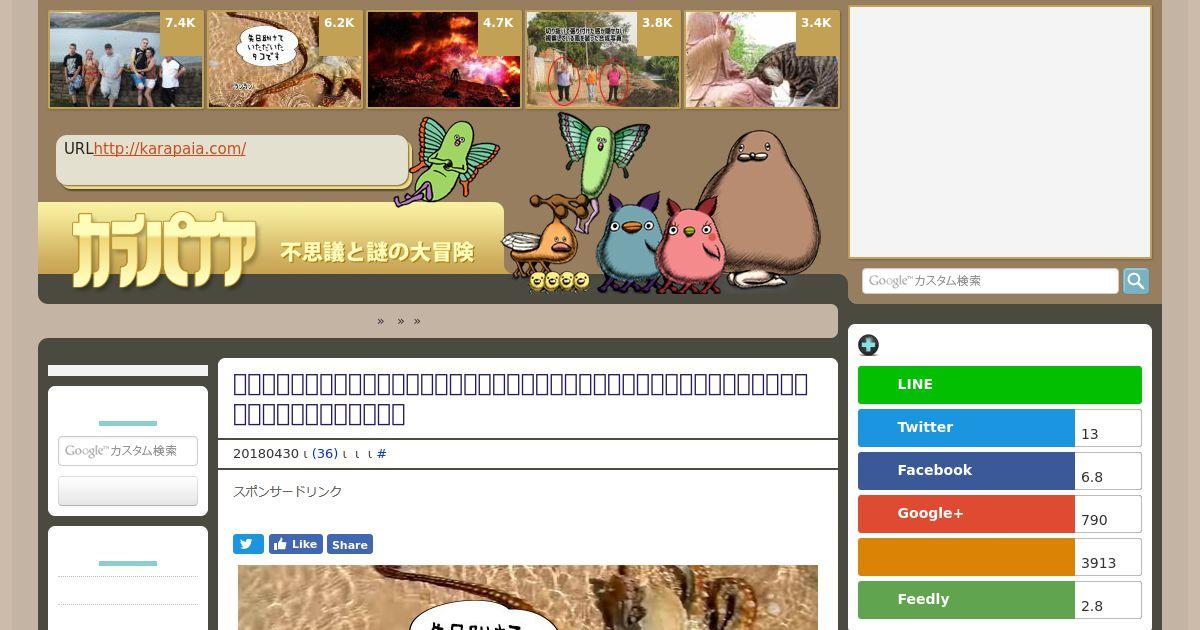Open the 6.2K octopus thumbnail
This screenshot has height=630, width=1200.
(285, 60)
